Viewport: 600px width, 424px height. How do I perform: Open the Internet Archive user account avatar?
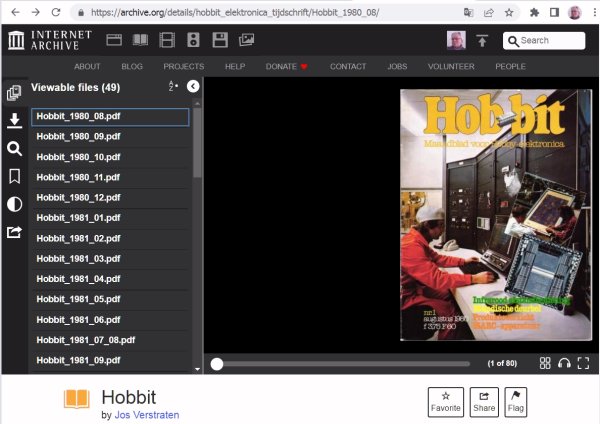click(456, 40)
